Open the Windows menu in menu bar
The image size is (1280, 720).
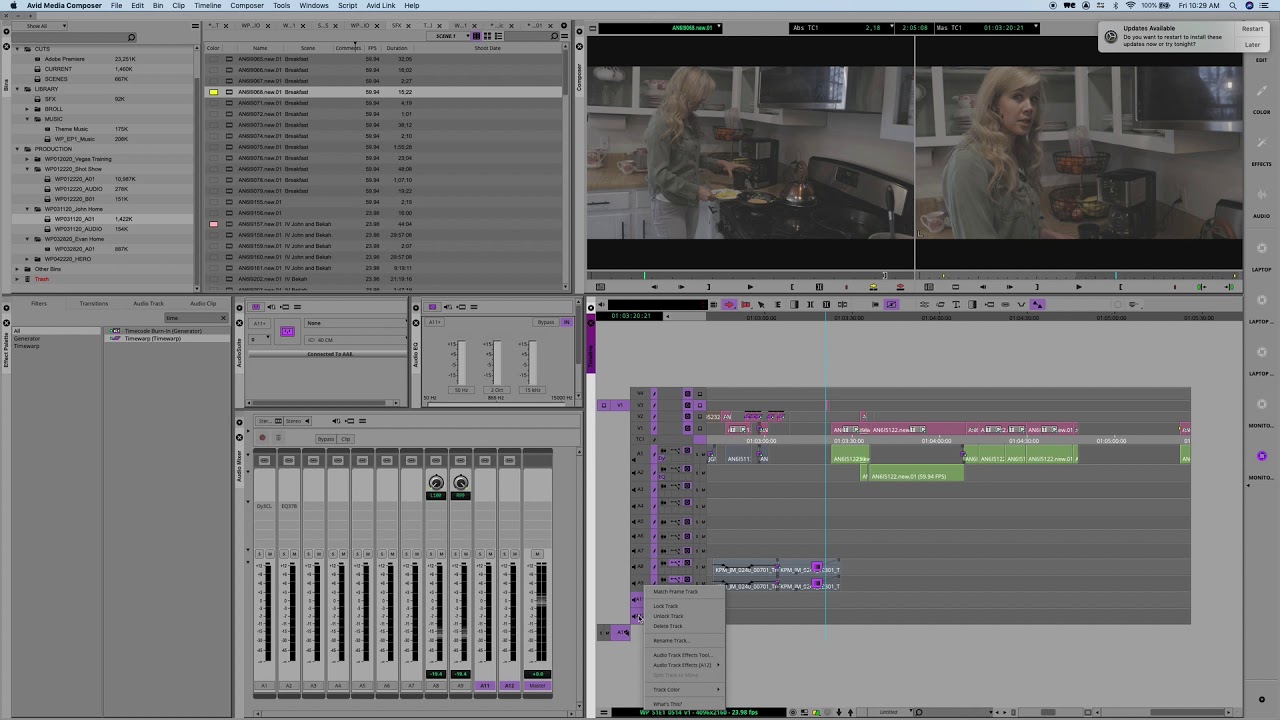pyautogui.click(x=313, y=5)
